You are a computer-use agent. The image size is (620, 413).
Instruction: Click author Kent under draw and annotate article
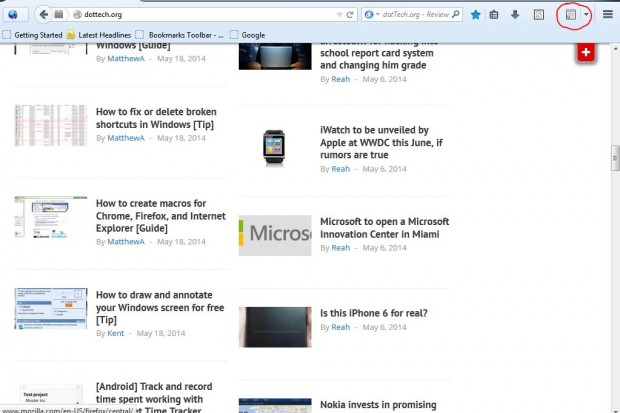click(x=115, y=333)
